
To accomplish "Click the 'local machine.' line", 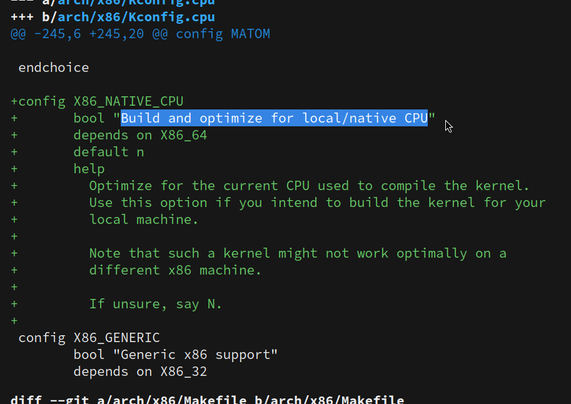I will pyautogui.click(x=144, y=220).
